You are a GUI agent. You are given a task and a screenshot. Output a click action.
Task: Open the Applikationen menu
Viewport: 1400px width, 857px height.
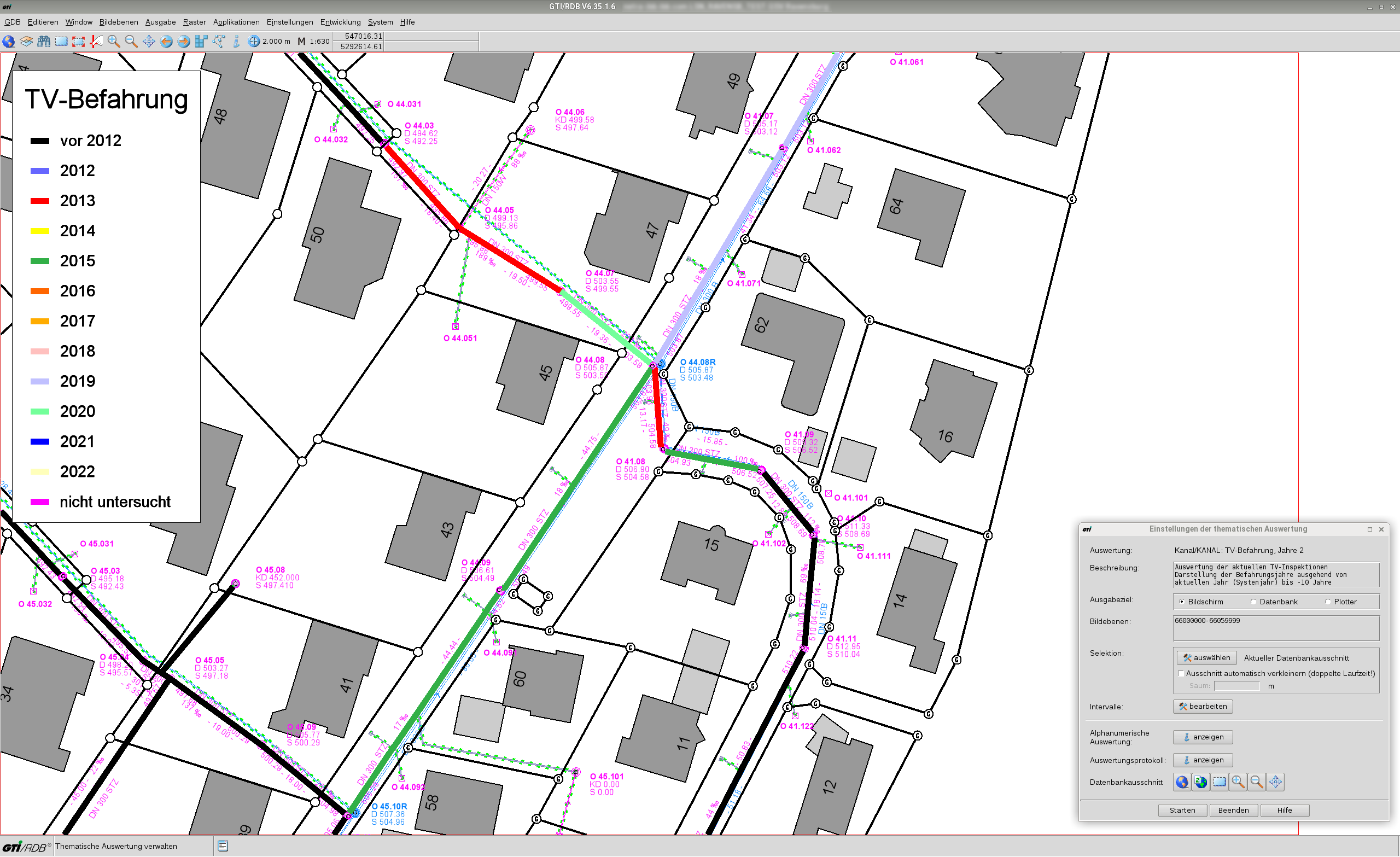tap(236, 22)
